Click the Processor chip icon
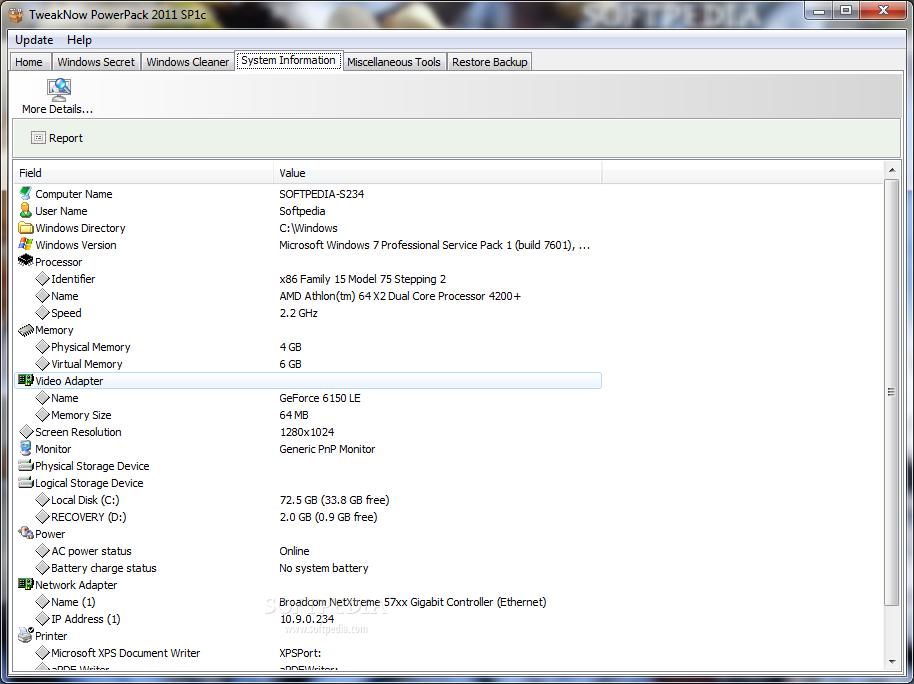The width and height of the screenshot is (914, 684). pyautogui.click(x=25, y=261)
